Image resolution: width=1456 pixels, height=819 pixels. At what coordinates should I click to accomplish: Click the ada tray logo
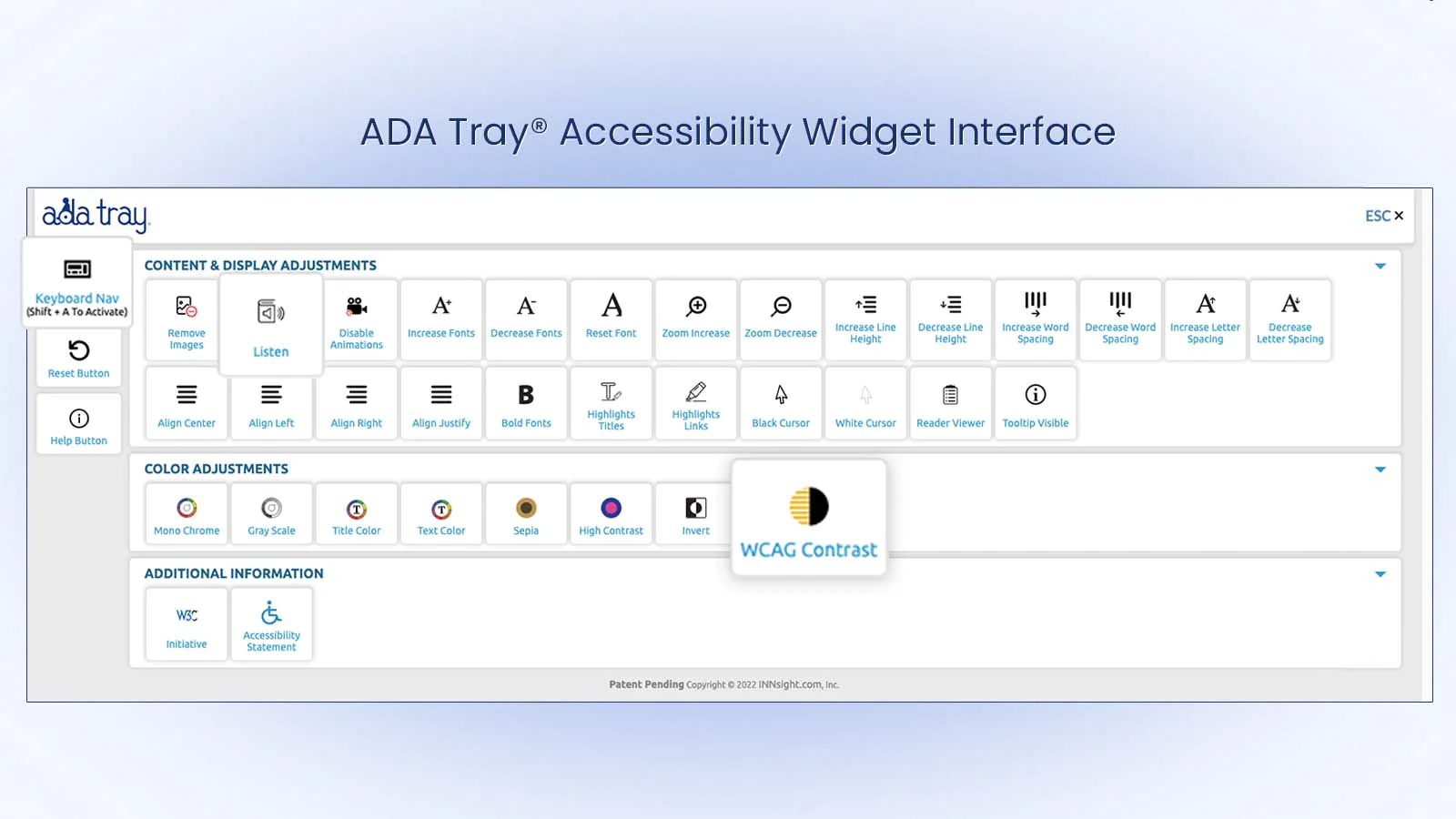point(96,215)
